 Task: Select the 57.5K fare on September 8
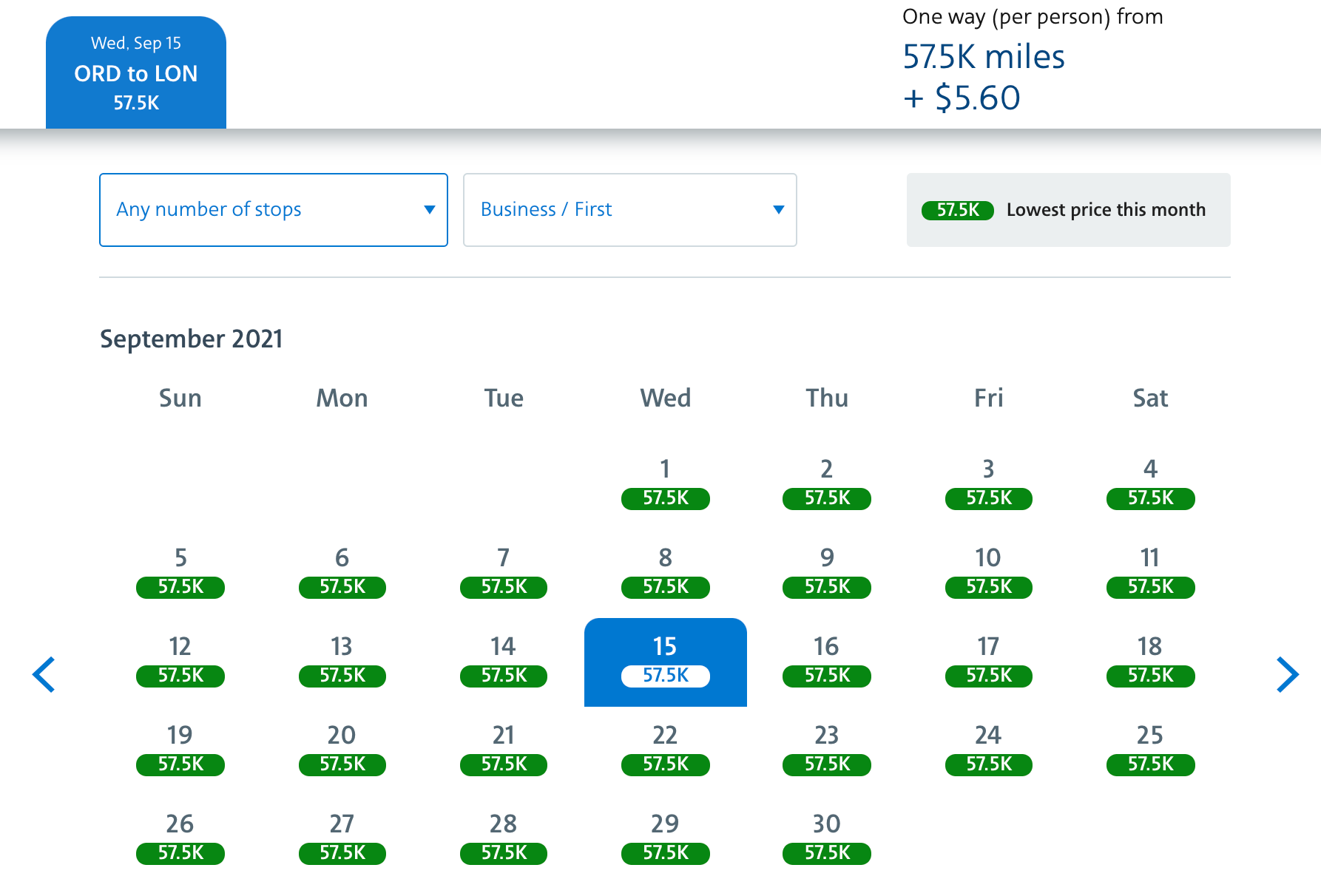665,587
